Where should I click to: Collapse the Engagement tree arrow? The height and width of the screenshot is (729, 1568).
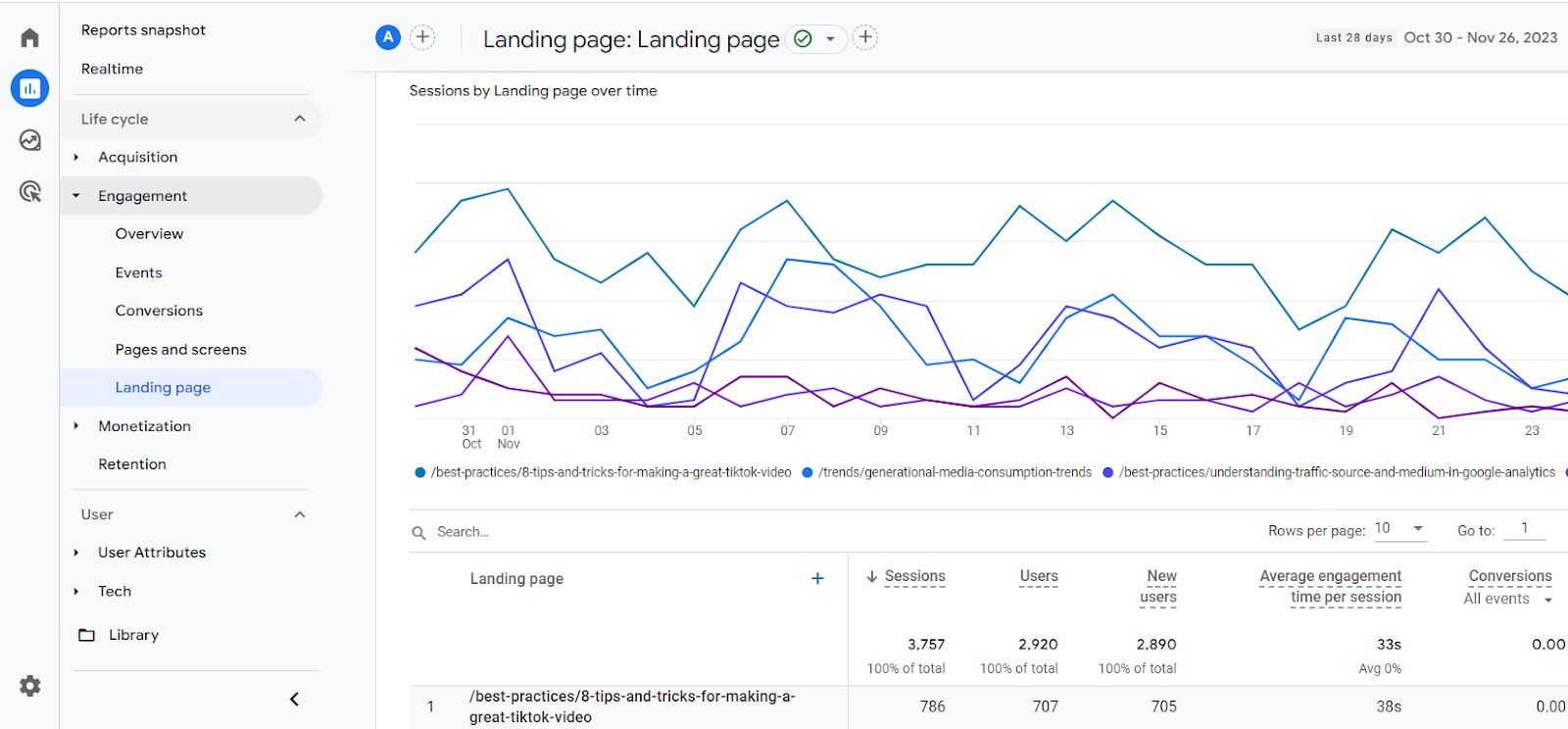point(76,196)
